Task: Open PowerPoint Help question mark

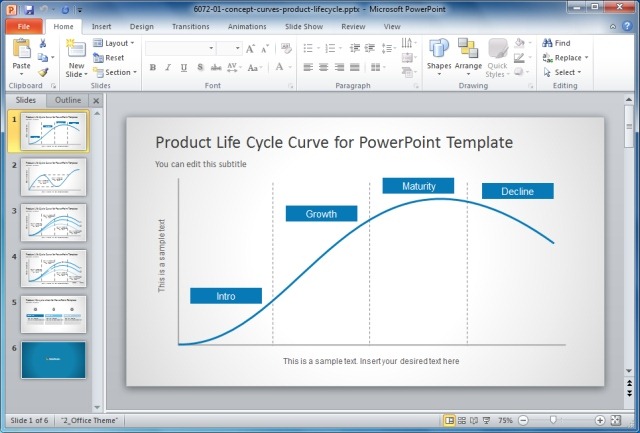Action: (627, 26)
